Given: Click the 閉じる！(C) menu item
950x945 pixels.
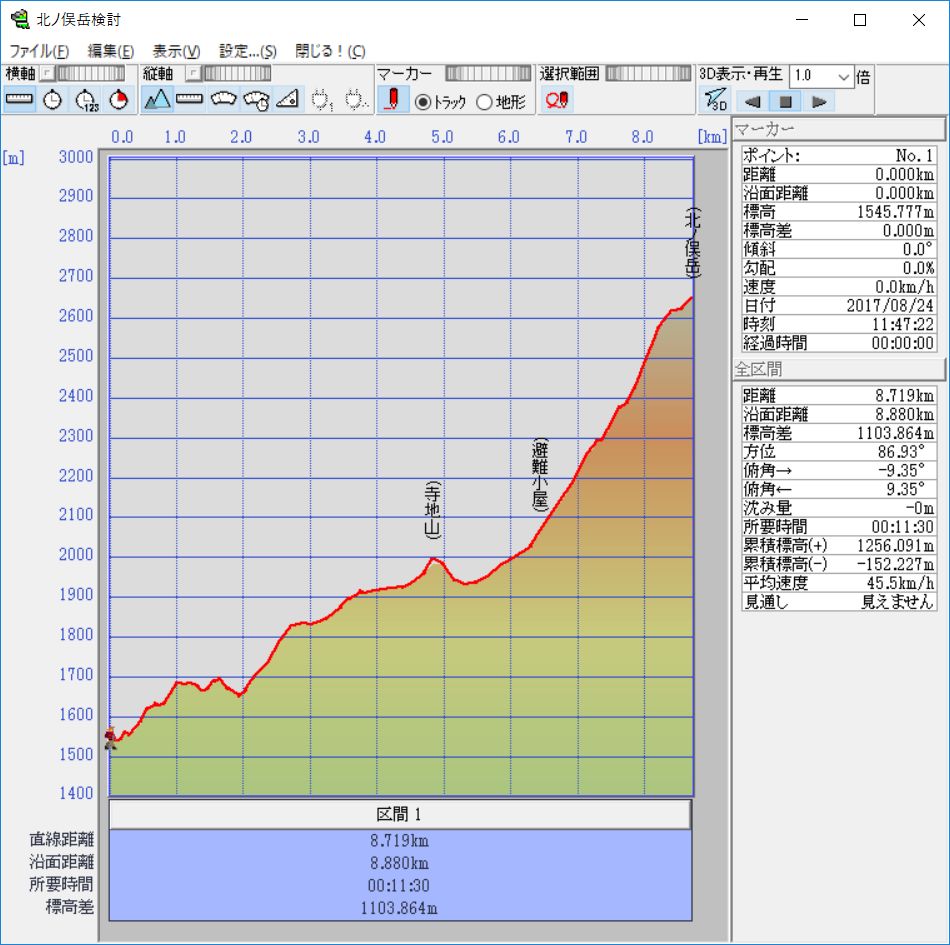Looking at the screenshot, I should [330, 51].
